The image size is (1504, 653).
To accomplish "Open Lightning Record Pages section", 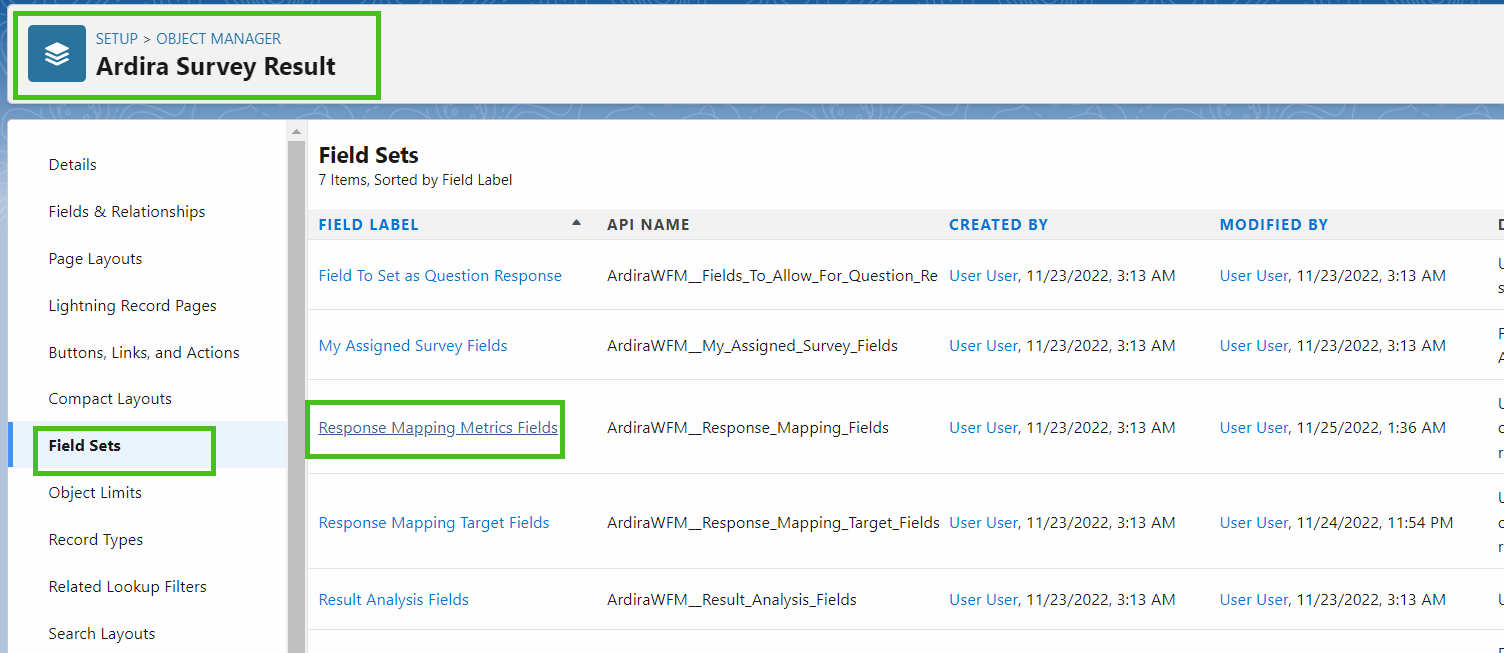I will (132, 305).
